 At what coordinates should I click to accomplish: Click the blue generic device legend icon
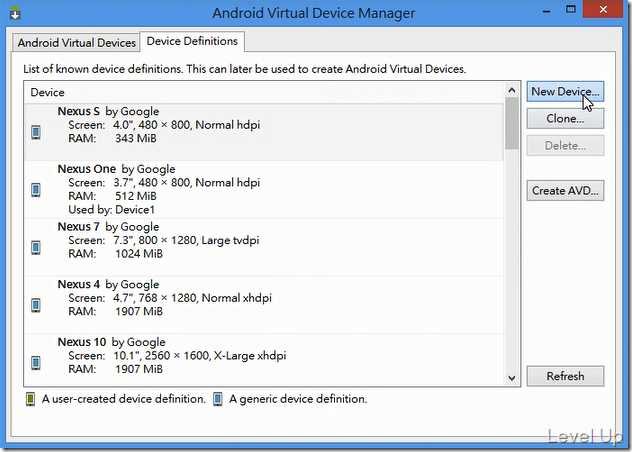pyautogui.click(x=218, y=399)
